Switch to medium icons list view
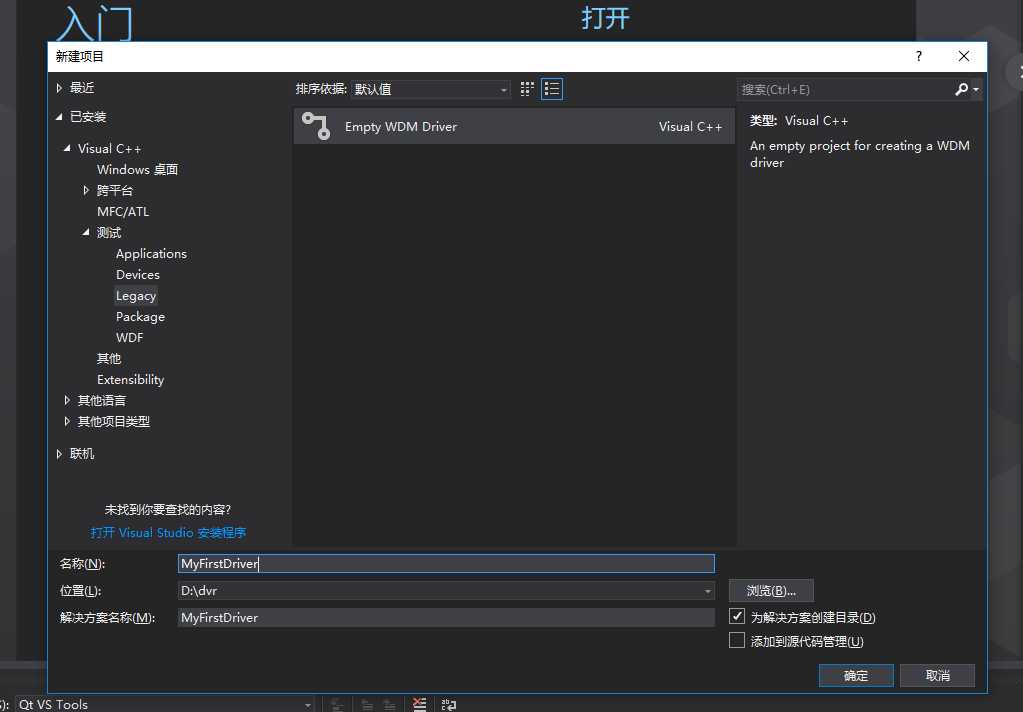The width and height of the screenshot is (1023, 712). [552, 89]
